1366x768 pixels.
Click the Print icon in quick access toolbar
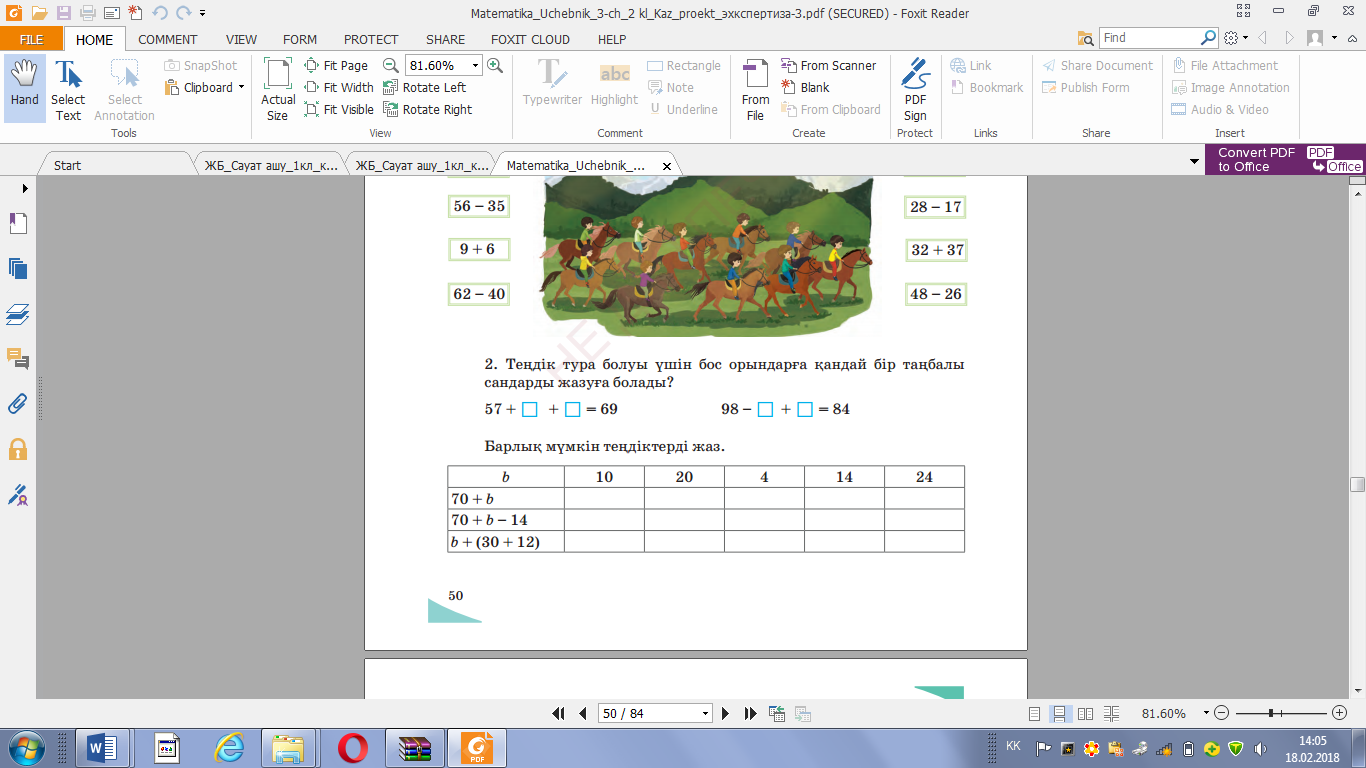tap(87, 13)
